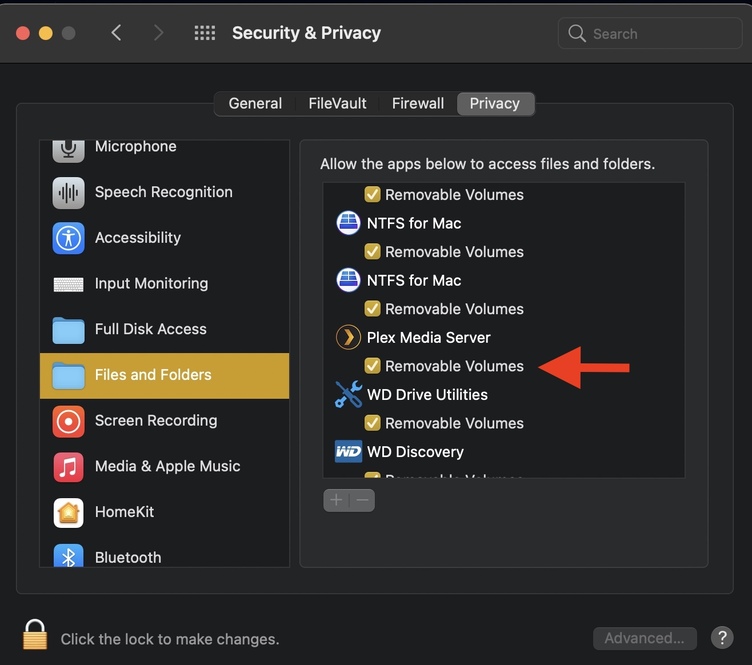Go forward with the right chevron

(x=158, y=33)
